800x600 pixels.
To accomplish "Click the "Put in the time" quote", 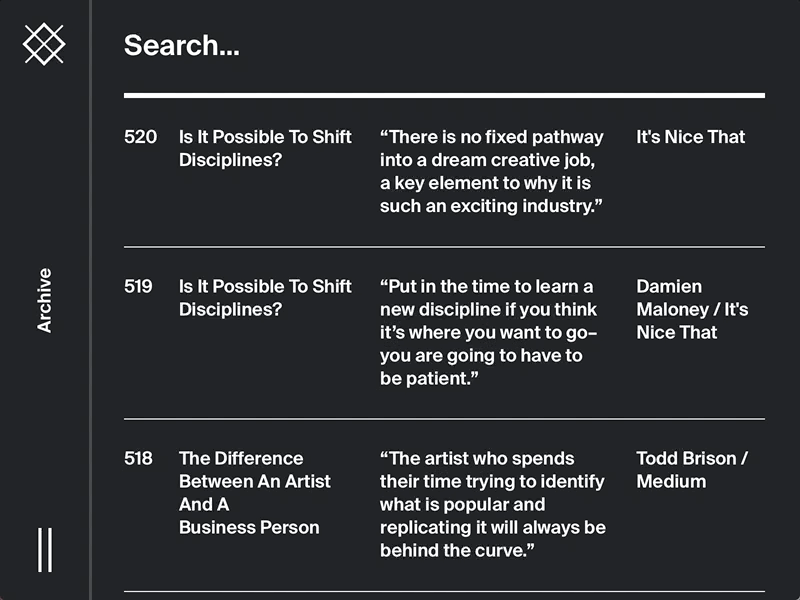I will 488,332.
